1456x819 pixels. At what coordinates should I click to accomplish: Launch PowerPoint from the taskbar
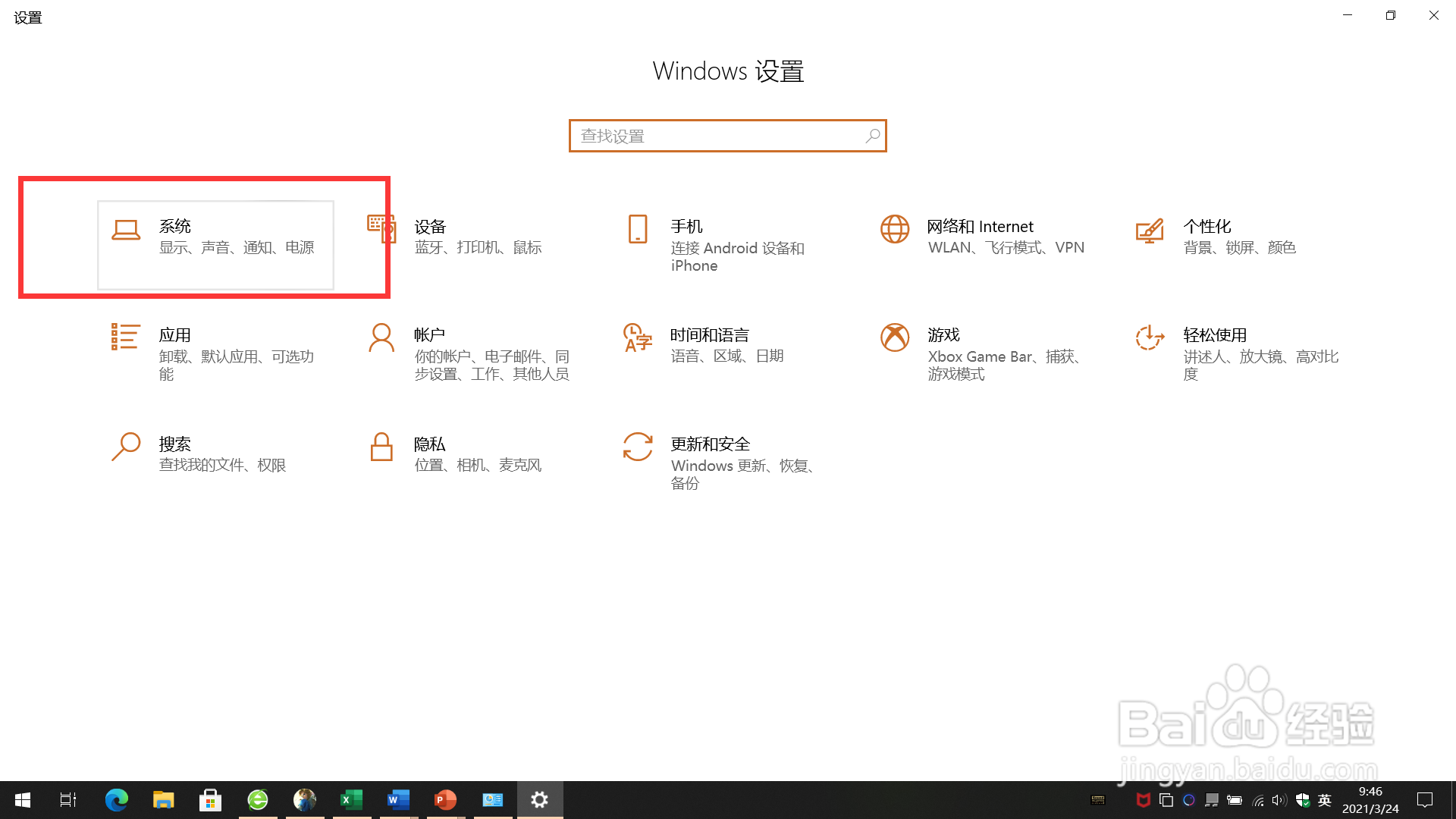(x=445, y=799)
